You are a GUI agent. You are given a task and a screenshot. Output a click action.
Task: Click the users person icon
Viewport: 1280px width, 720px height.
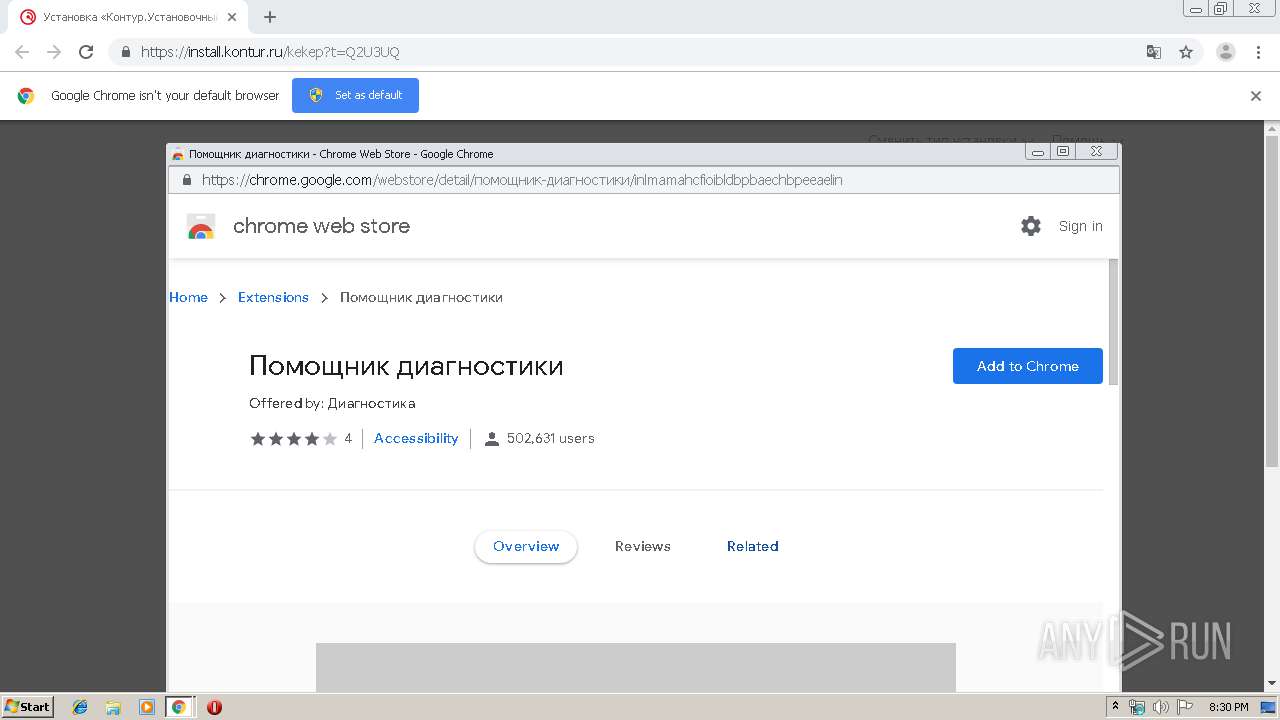(x=491, y=439)
